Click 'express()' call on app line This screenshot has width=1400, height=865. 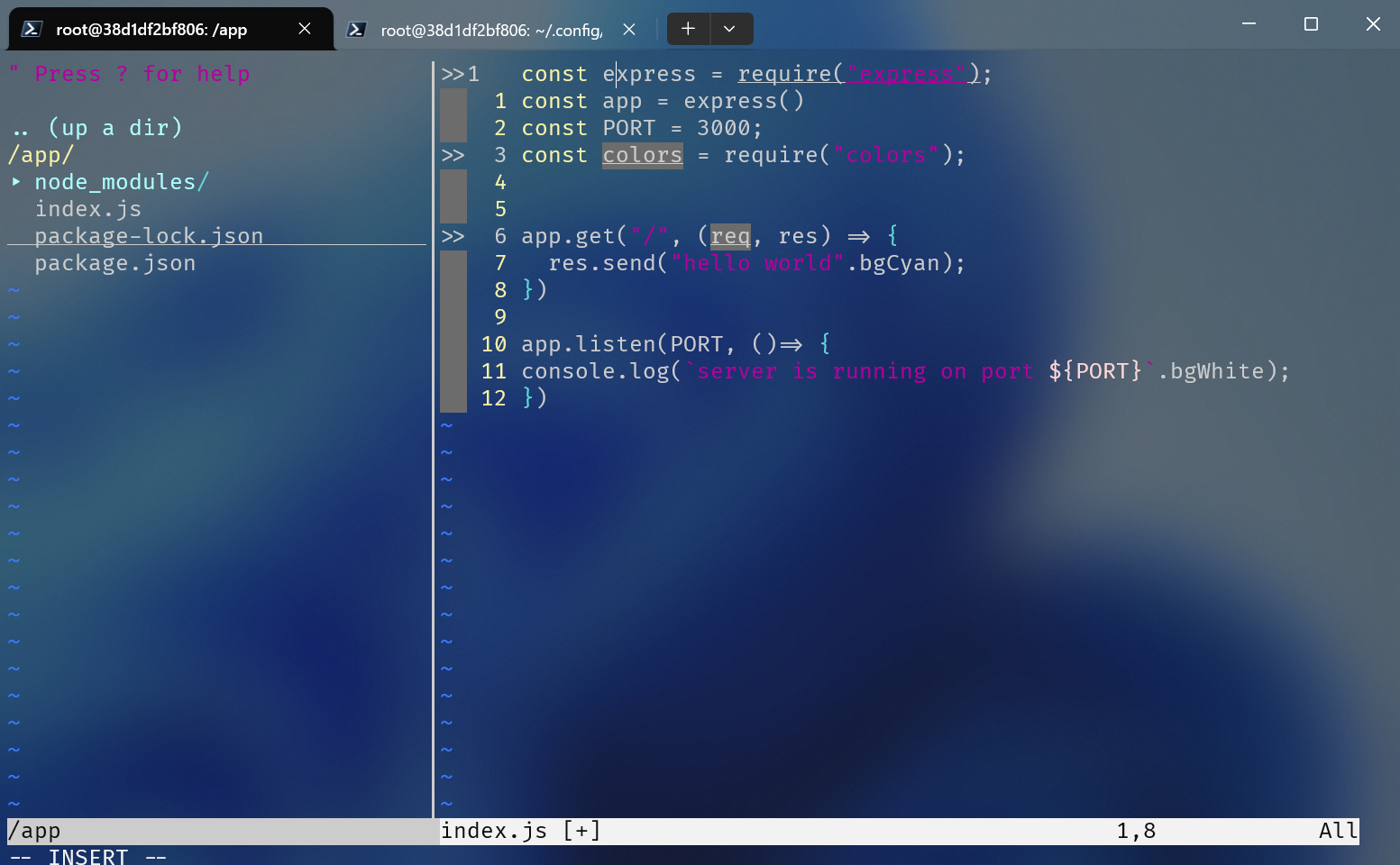tap(744, 101)
